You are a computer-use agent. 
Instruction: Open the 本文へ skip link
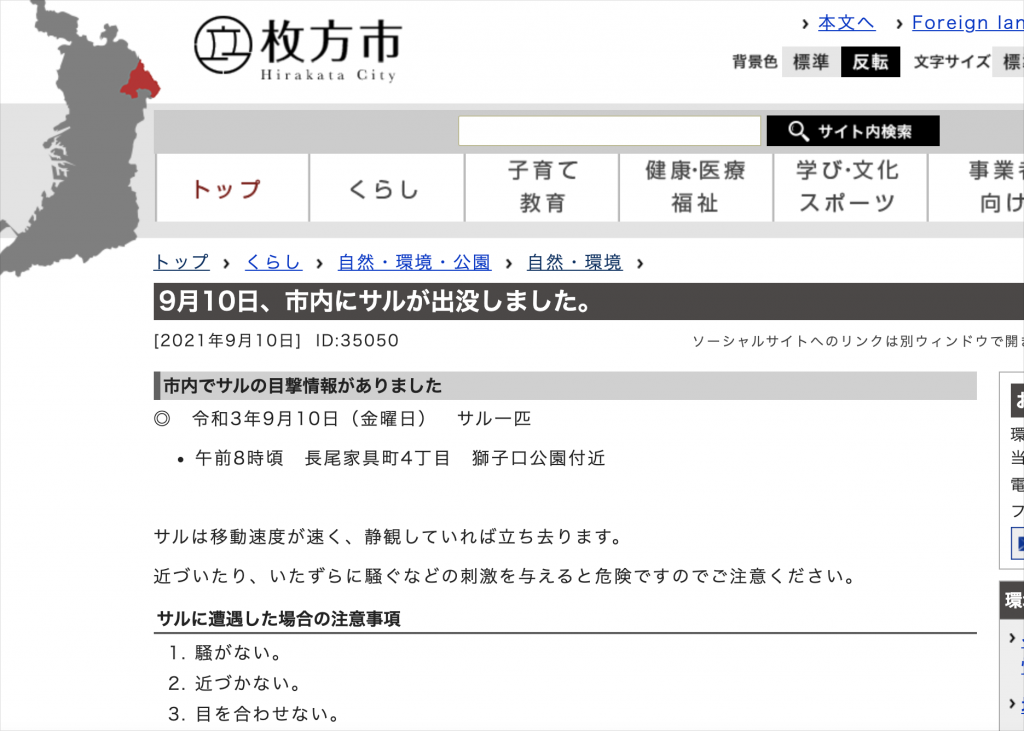846,23
